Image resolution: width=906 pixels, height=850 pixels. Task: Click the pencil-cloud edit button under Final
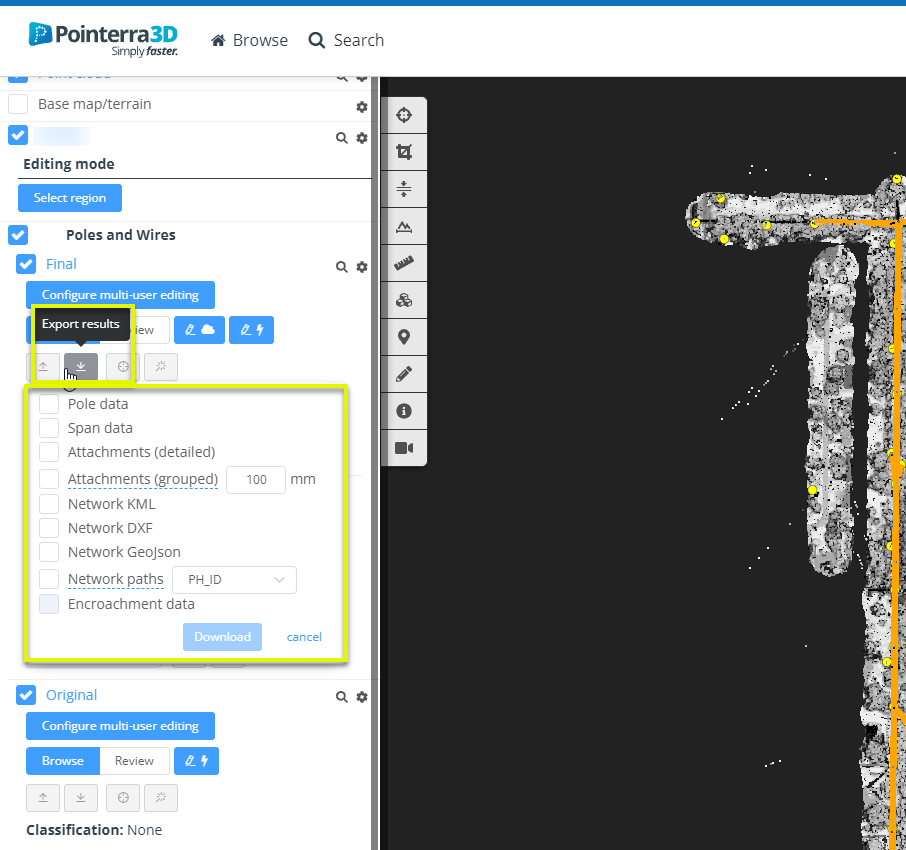point(199,330)
